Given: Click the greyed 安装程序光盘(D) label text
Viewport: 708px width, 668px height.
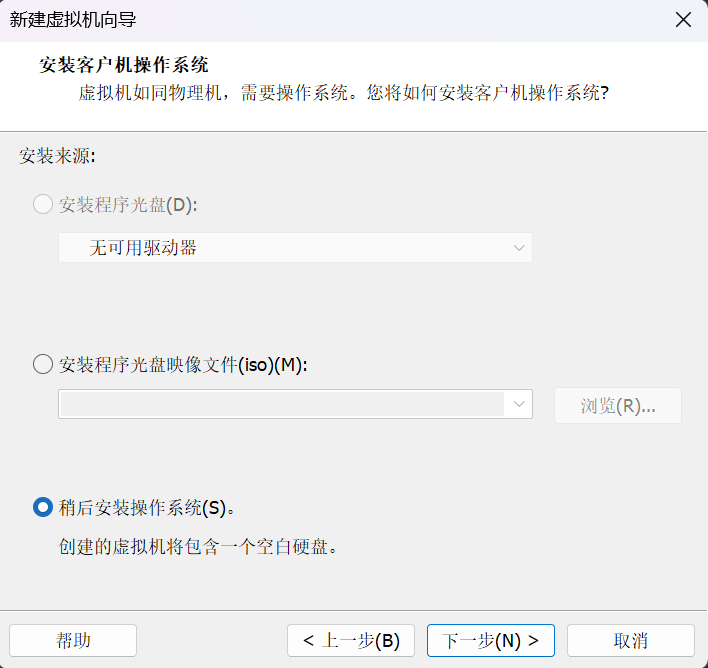Looking at the screenshot, I should [x=128, y=205].
